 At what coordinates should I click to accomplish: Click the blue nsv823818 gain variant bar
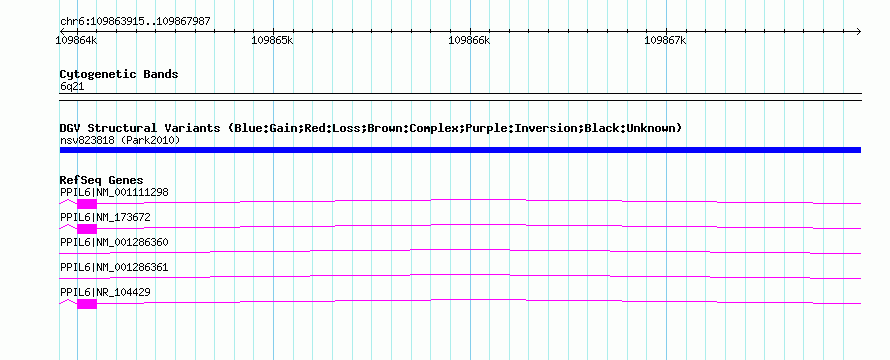pyautogui.click(x=460, y=150)
